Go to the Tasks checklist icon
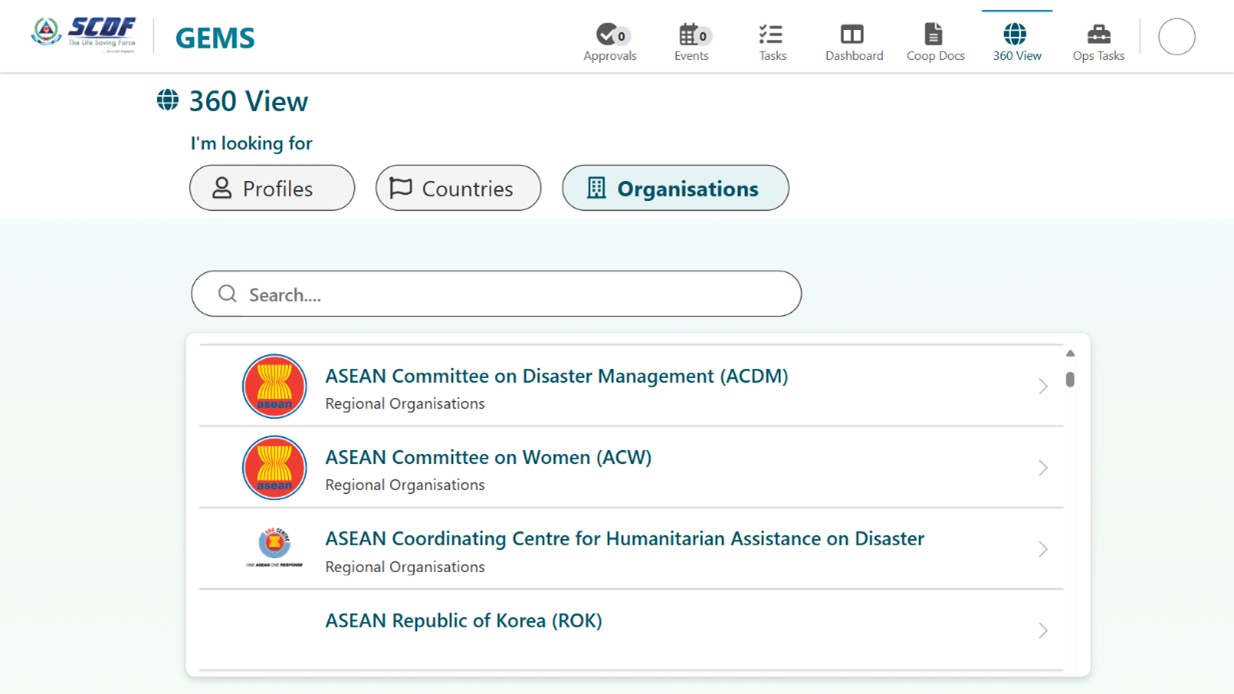This screenshot has height=694, width=1234. 771,34
